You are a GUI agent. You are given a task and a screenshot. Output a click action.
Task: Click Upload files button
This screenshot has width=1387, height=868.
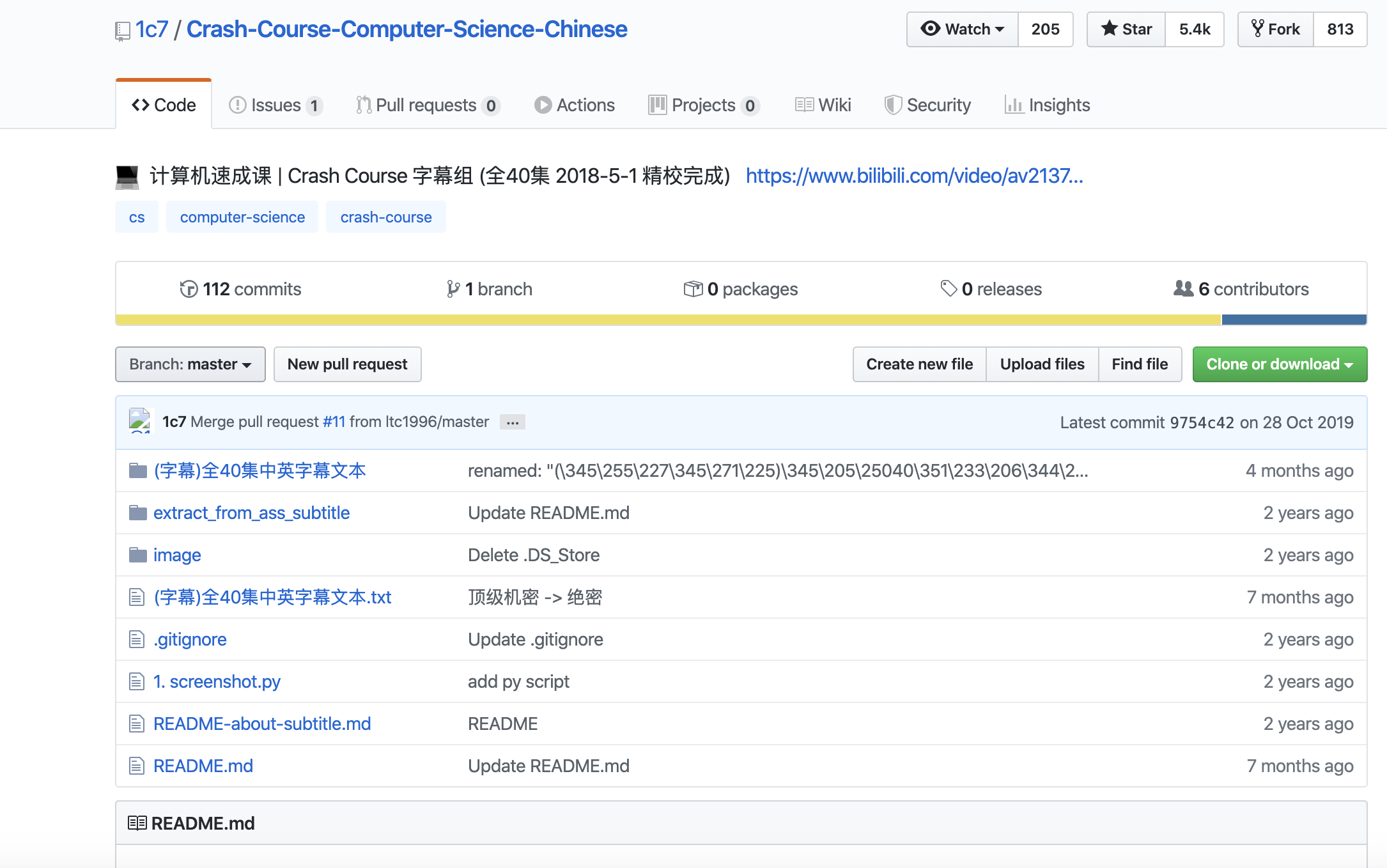click(1042, 364)
